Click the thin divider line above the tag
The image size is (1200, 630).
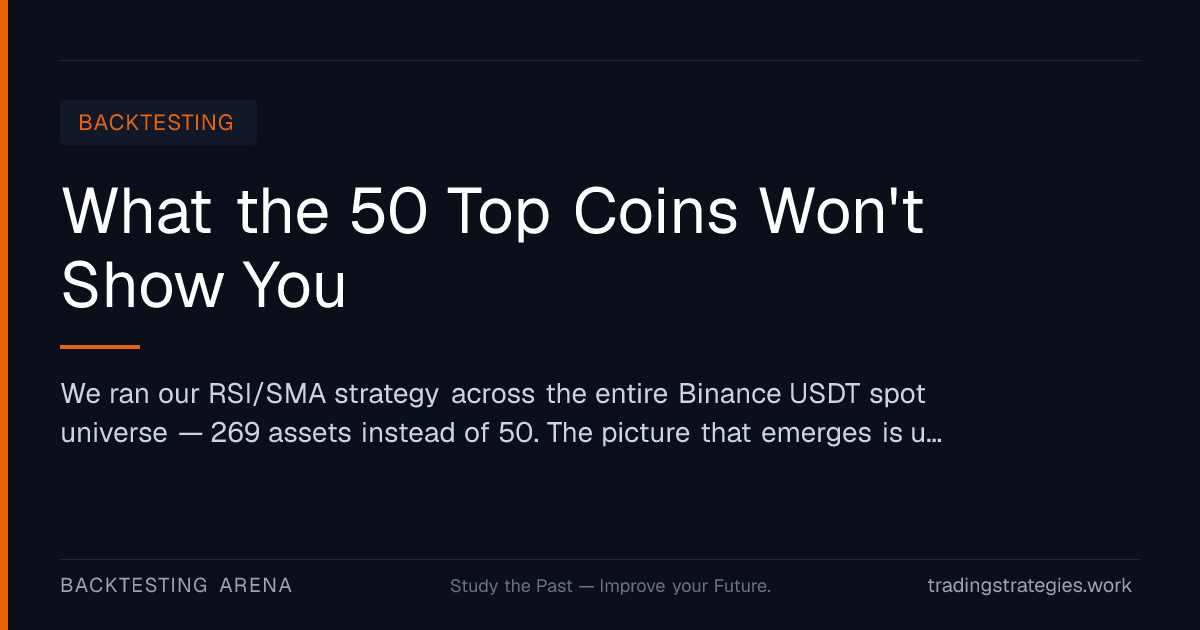[x=600, y=60]
